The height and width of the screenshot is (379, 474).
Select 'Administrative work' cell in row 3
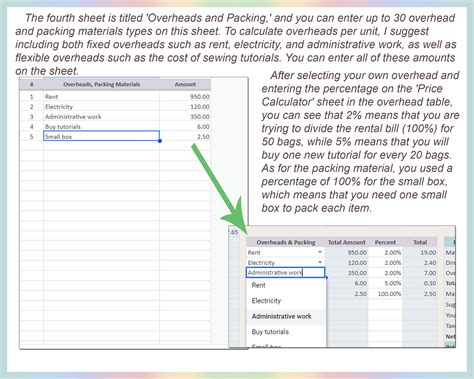(x=101, y=117)
